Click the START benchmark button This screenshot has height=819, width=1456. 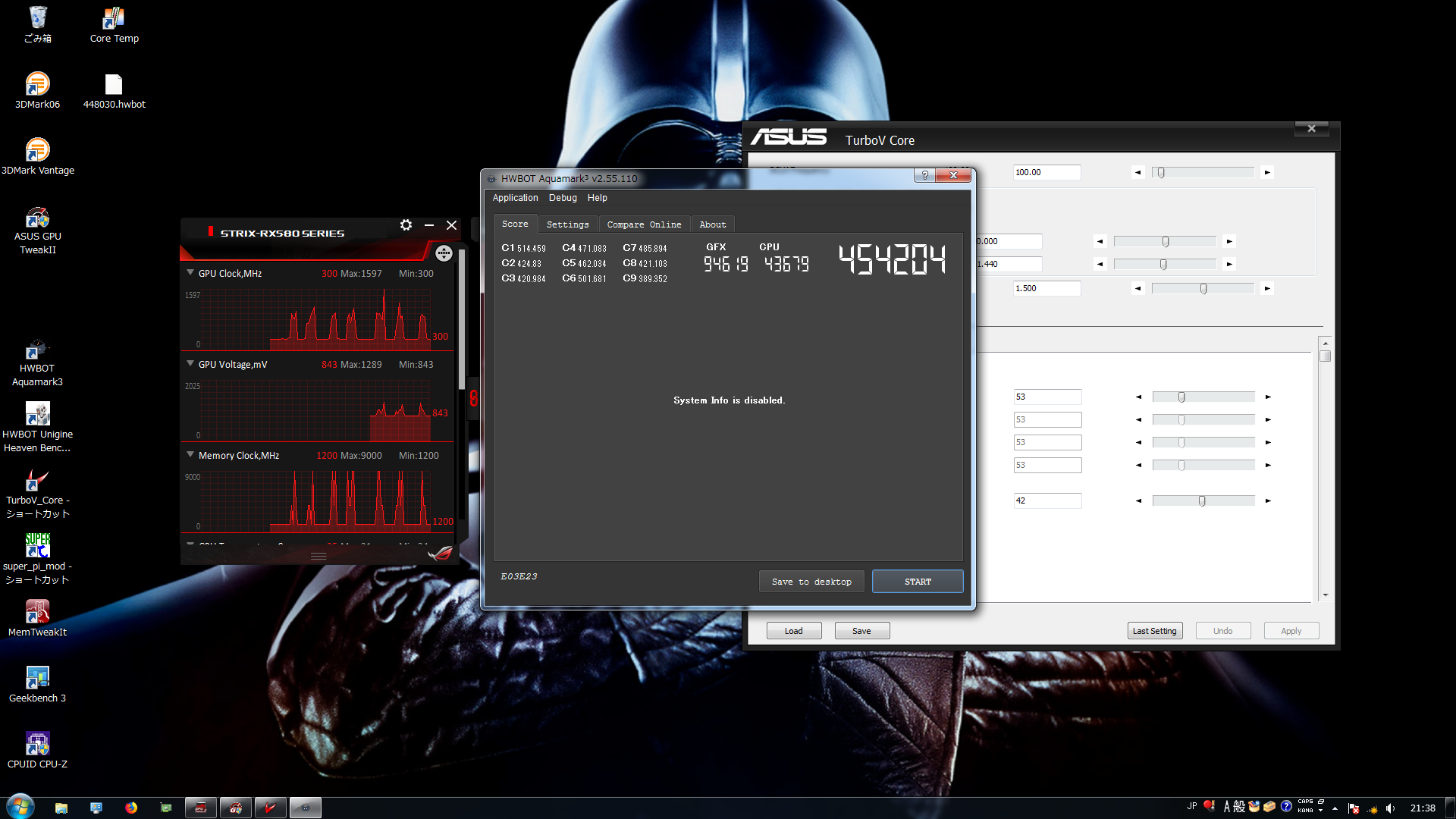(x=918, y=582)
